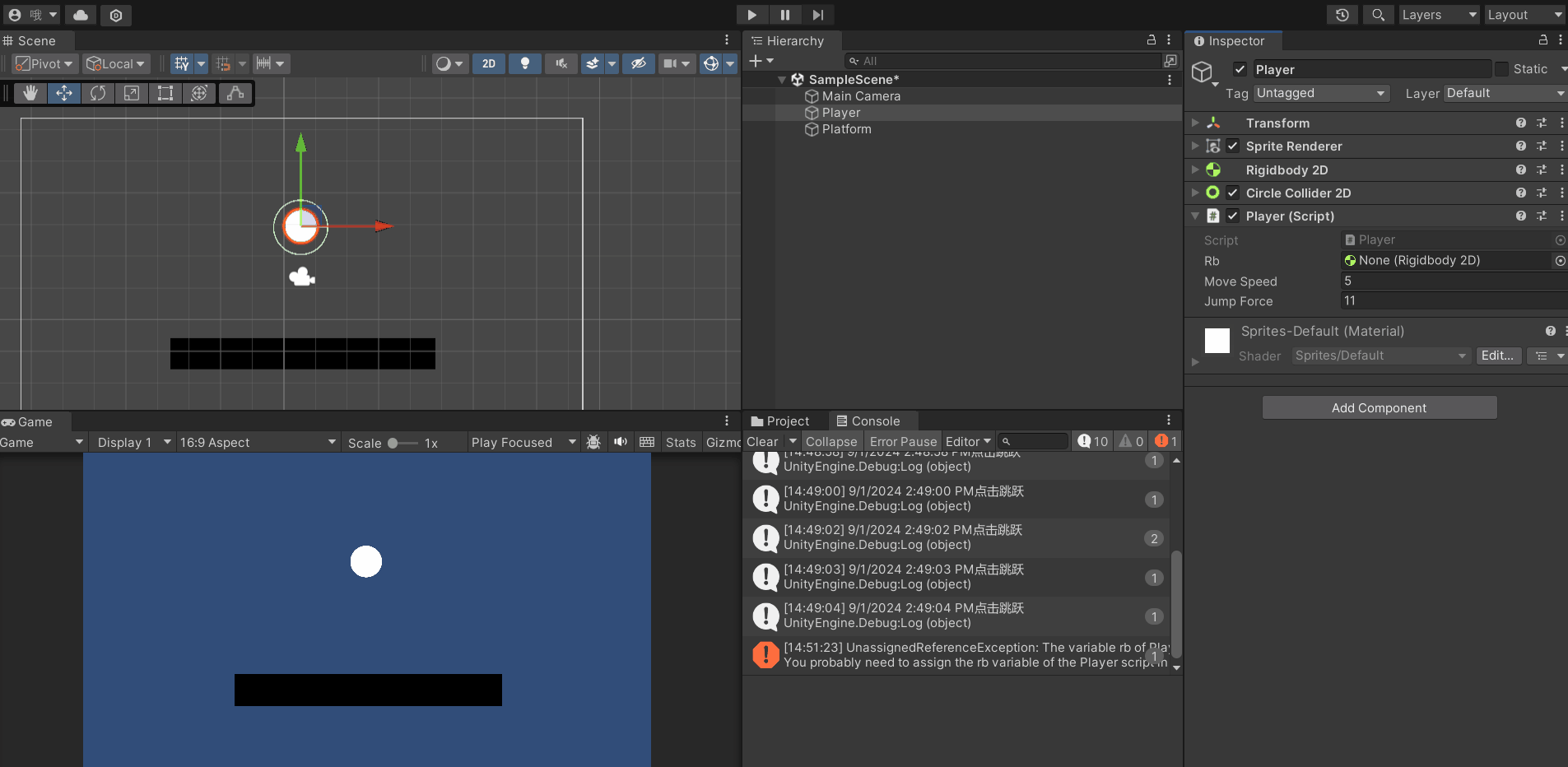Switch to the Project tab
The width and height of the screenshot is (1568, 767).
[x=780, y=421]
